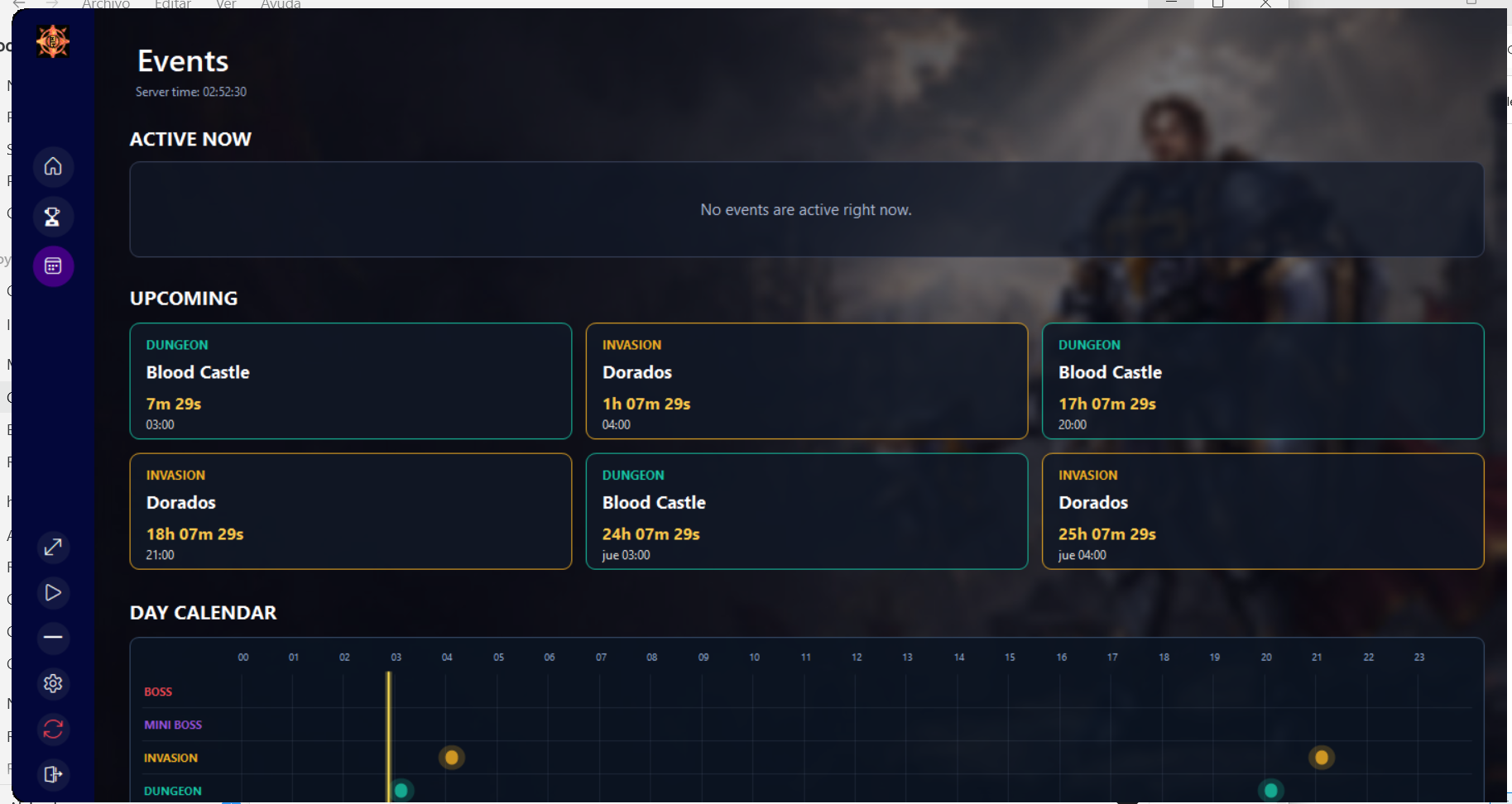Open the Ver menu in background window
The image size is (1512, 804).
point(226,4)
